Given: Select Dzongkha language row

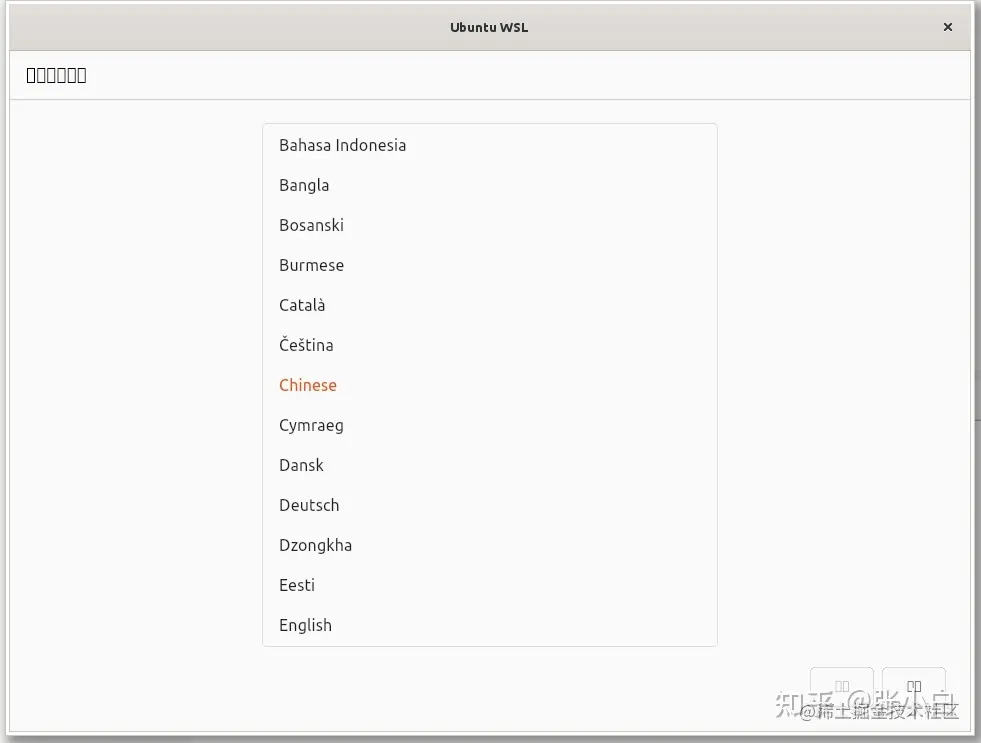Looking at the screenshot, I should click(x=489, y=545).
